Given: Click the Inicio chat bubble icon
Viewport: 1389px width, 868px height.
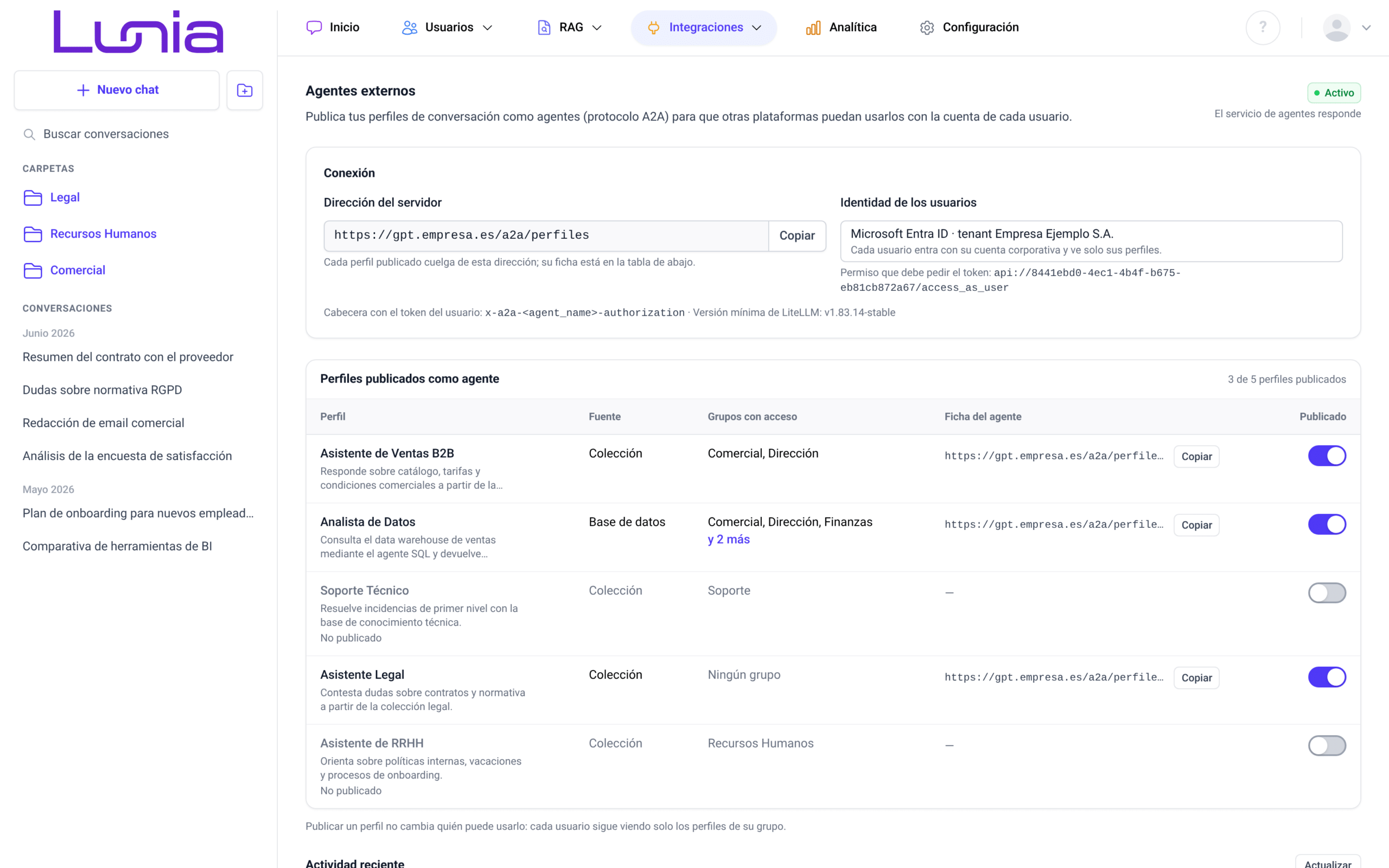Looking at the screenshot, I should [x=314, y=28].
